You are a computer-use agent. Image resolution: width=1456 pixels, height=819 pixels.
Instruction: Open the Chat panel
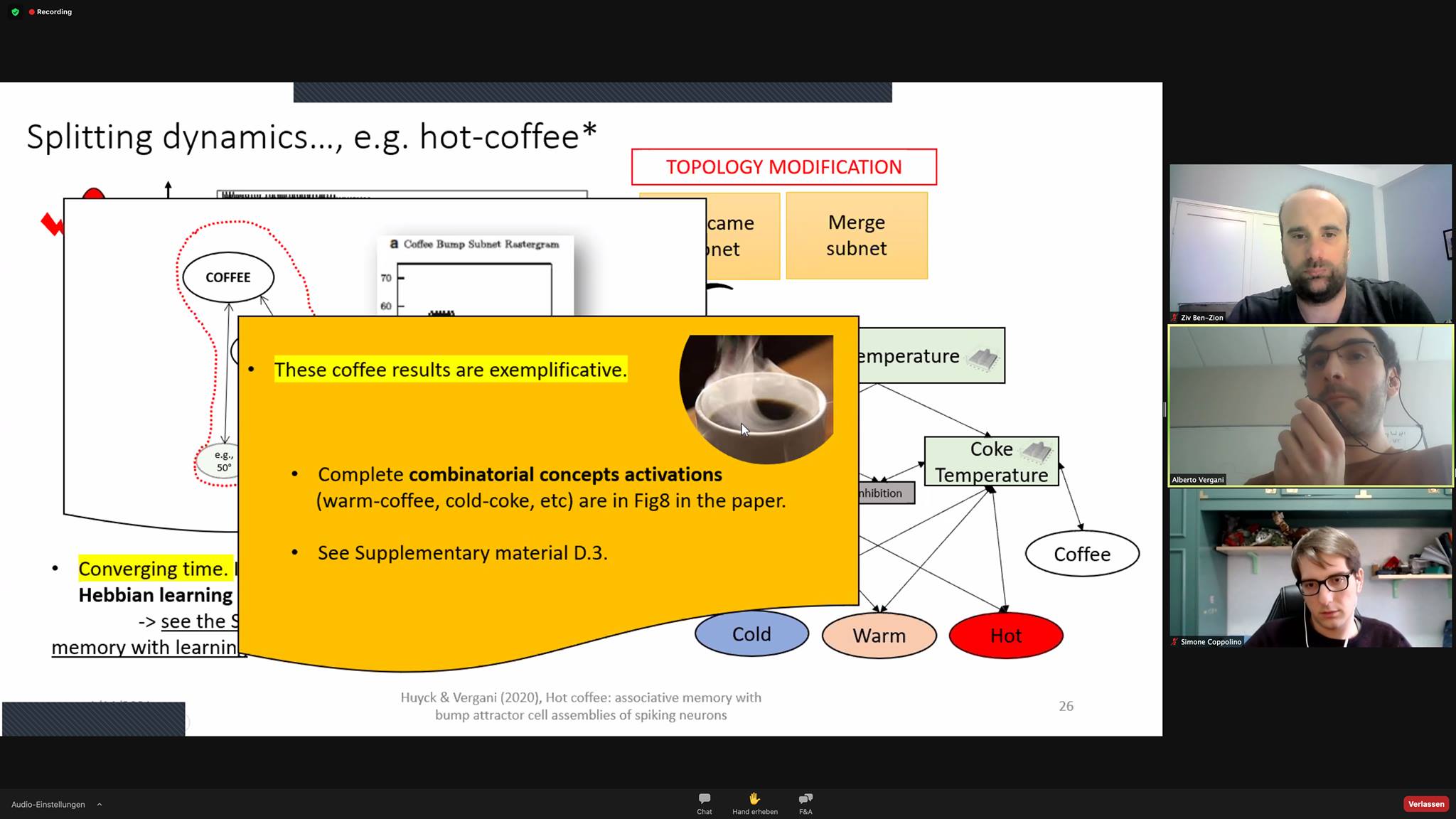coord(705,803)
